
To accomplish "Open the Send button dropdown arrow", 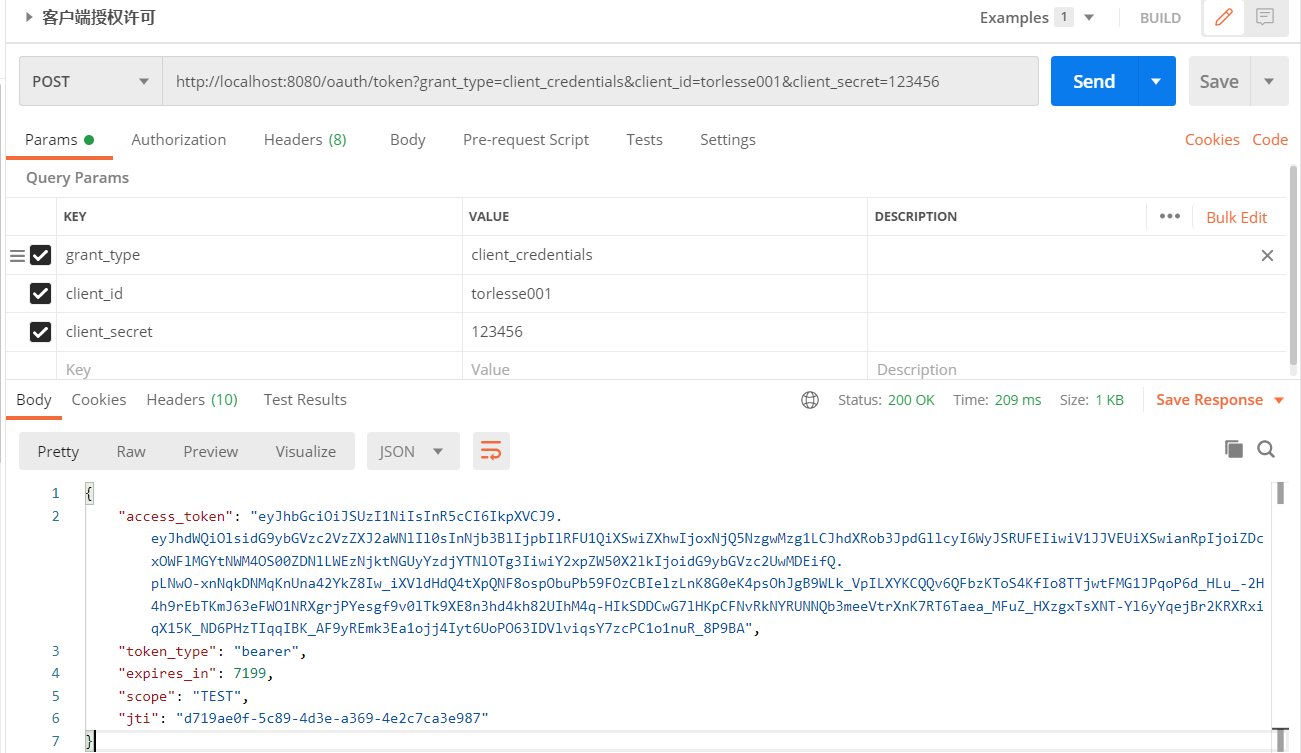I will tap(1156, 81).
